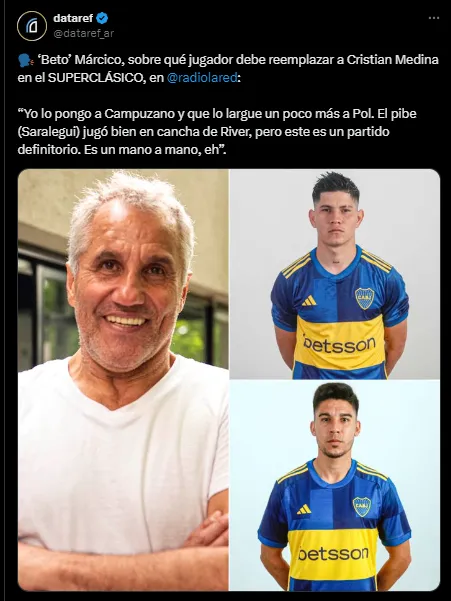Click the dataref display name

click(73, 18)
